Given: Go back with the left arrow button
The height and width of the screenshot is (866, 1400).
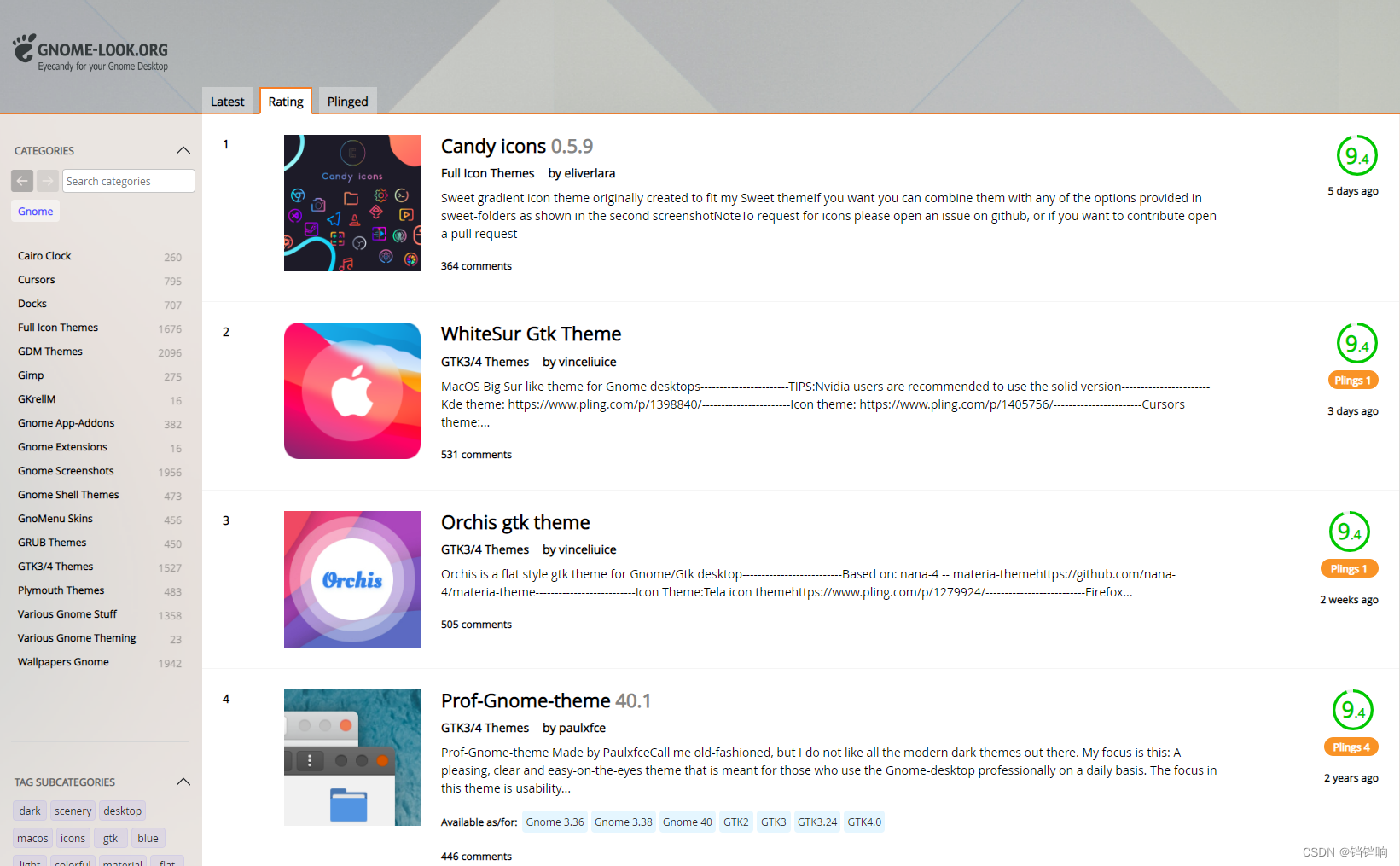Looking at the screenshot, I should [22, 181].
